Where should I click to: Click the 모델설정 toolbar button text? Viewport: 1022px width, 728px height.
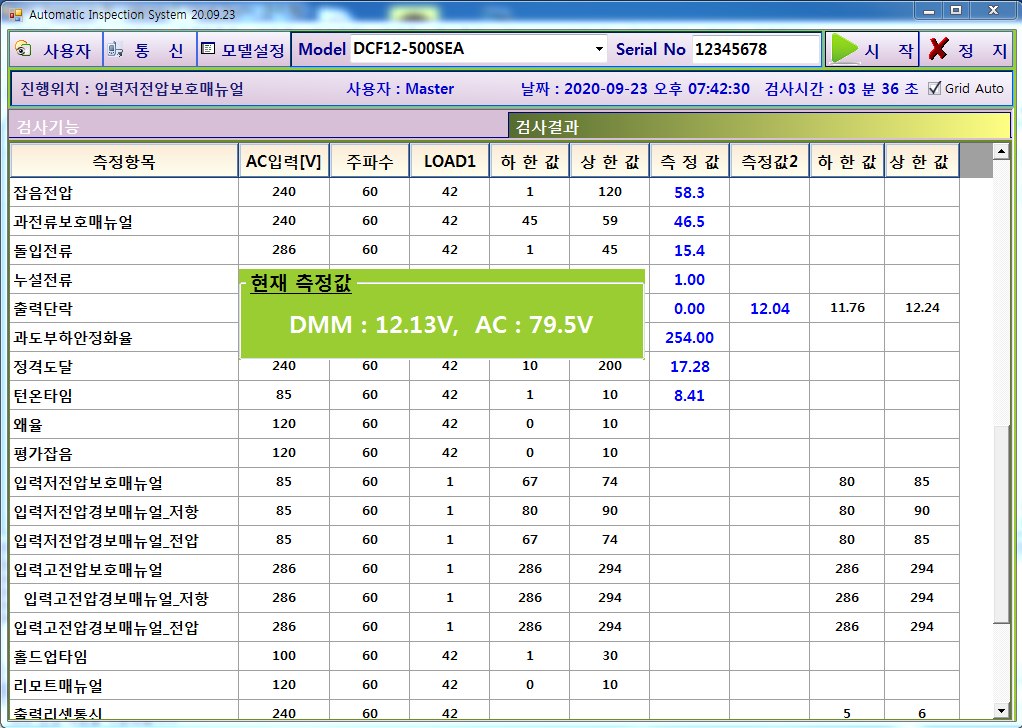coord(253,50)
